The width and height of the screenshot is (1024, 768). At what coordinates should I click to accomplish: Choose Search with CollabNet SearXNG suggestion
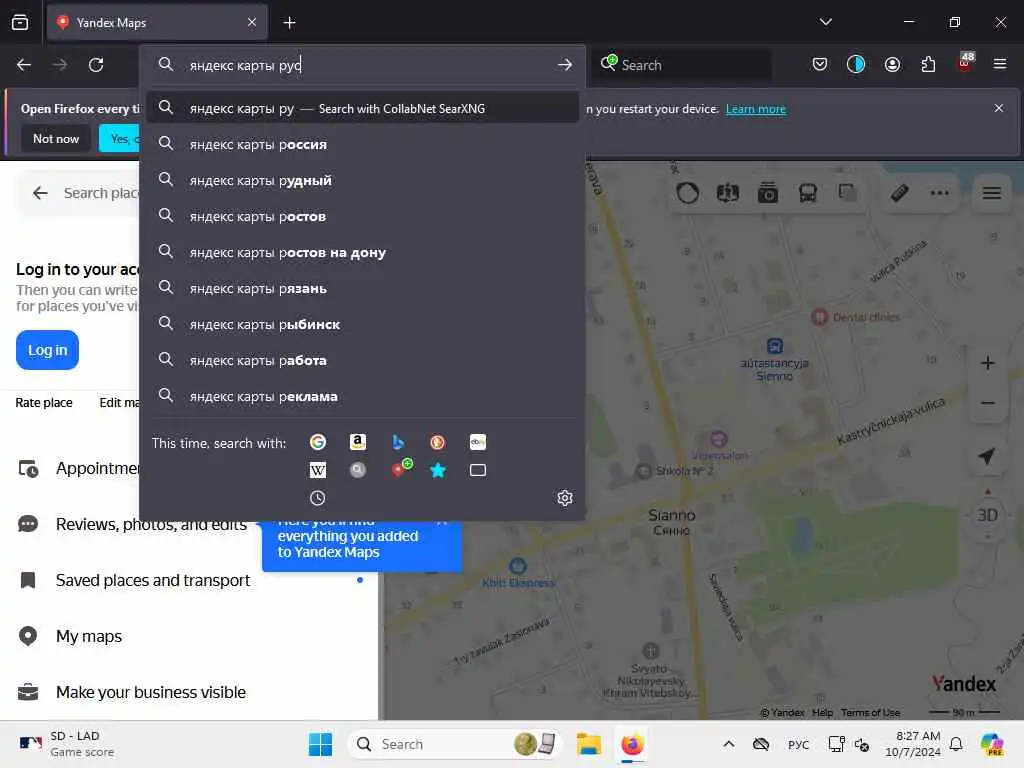(362, 108)
